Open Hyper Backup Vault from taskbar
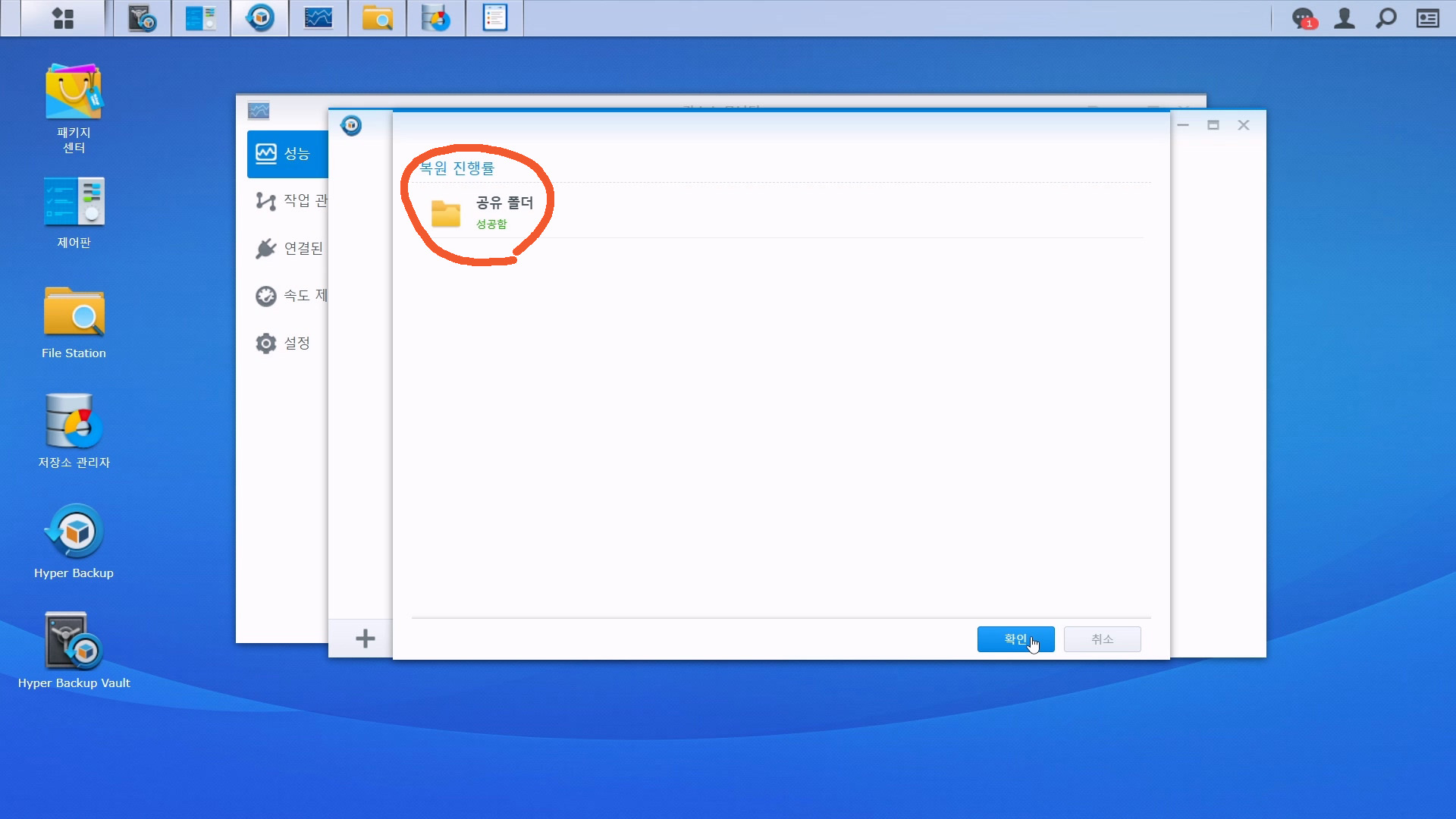1456x819 pixels. [x=142, y=18]
